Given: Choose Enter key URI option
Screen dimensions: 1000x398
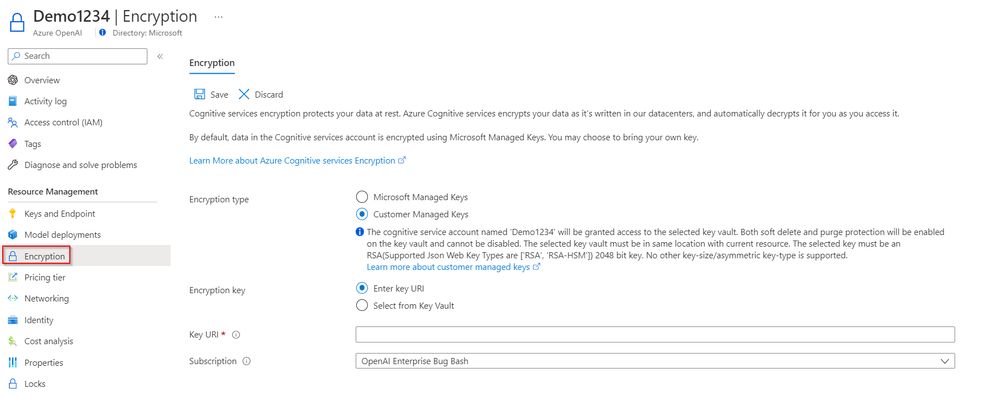Looking at the screenshot, I should [362, 288].
